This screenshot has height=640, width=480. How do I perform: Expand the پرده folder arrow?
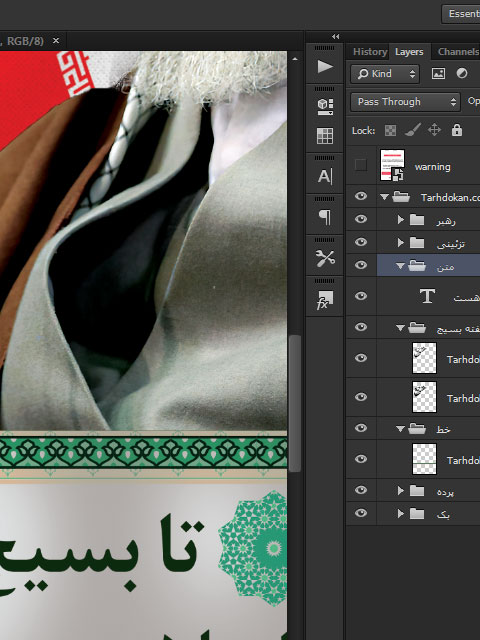(x=401, y=491)
